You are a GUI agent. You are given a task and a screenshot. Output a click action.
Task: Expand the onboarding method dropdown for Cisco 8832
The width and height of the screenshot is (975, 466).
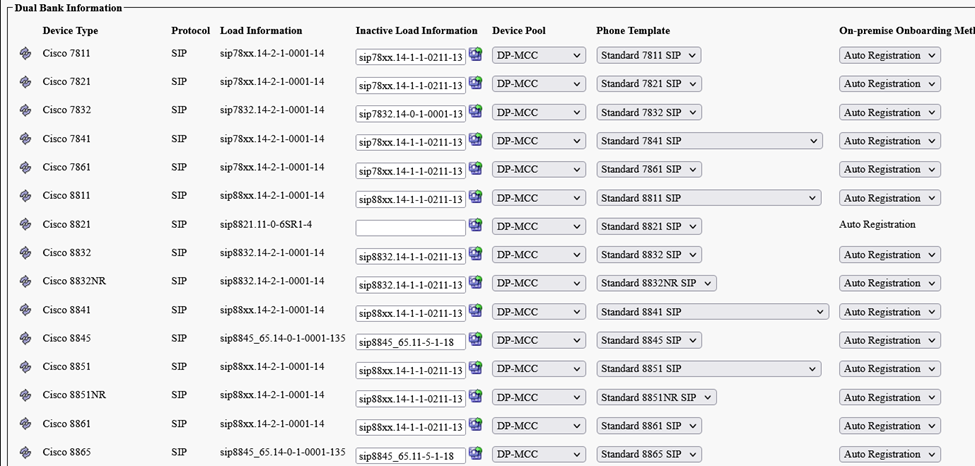889,255
